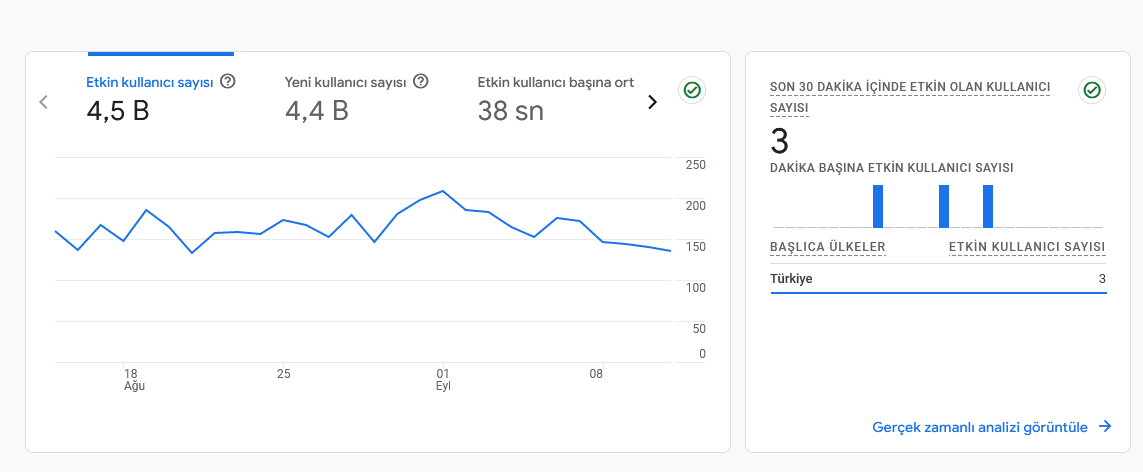
Task: Select Etkin kullanıcı başına ort metric tab
Action: pyautogui.click(x=556, y=98)
